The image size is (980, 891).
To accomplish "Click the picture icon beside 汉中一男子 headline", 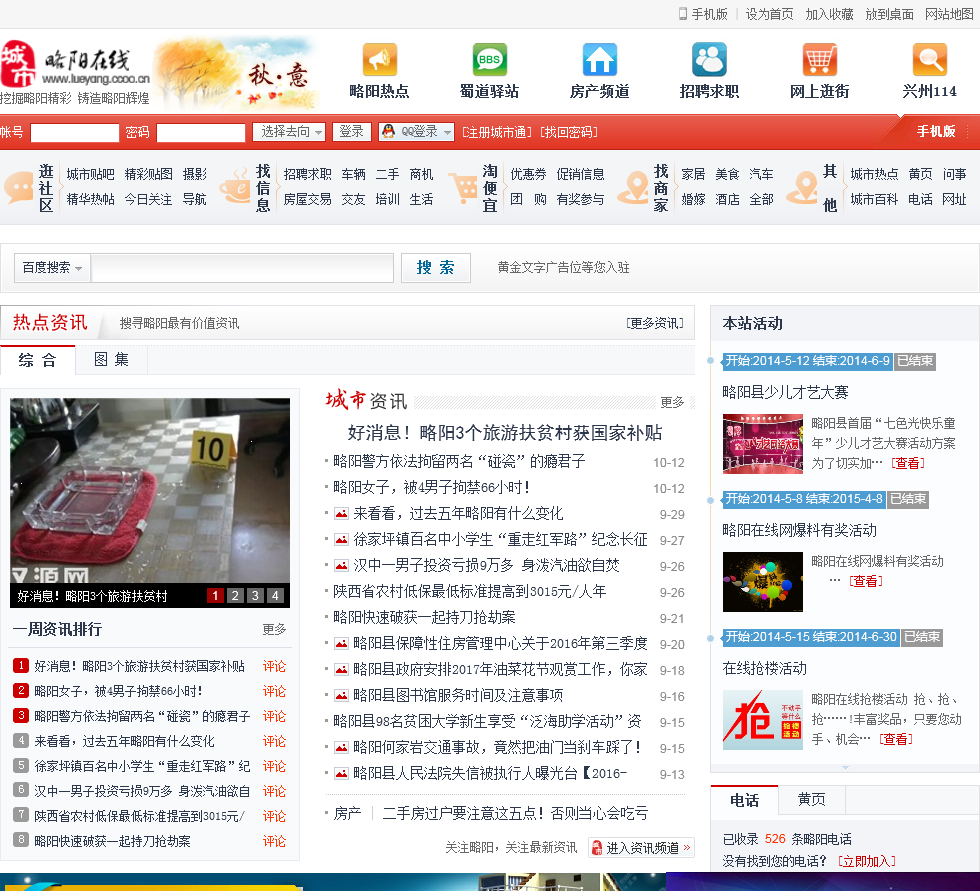I will tap(341, 566).
